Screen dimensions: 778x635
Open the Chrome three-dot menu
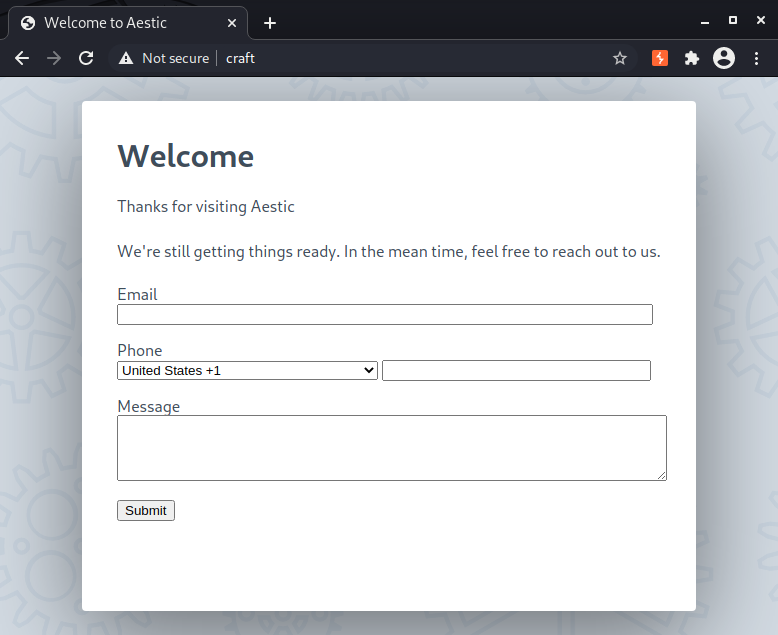click(756, 59)
